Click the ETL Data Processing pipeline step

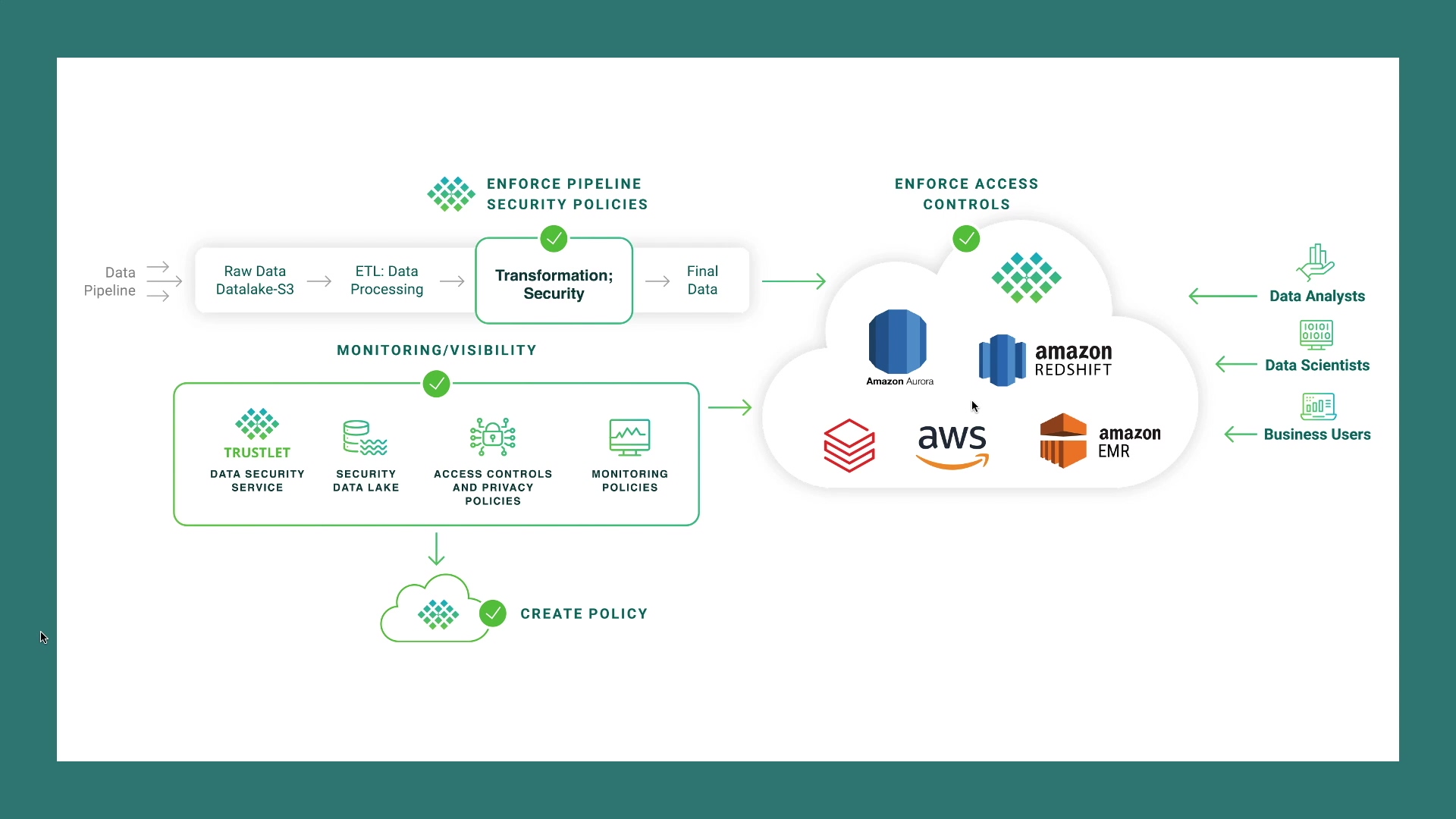(x=387, y=280)
